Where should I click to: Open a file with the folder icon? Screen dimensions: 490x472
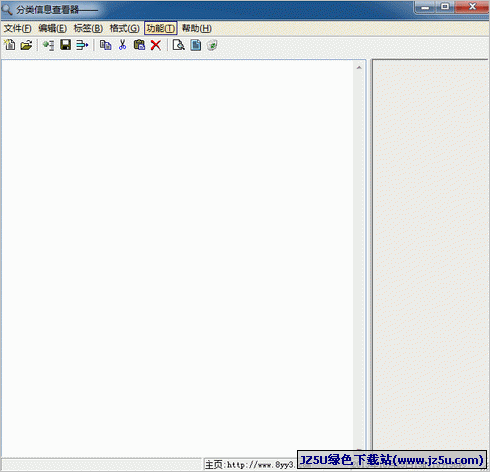pos(26,45)
